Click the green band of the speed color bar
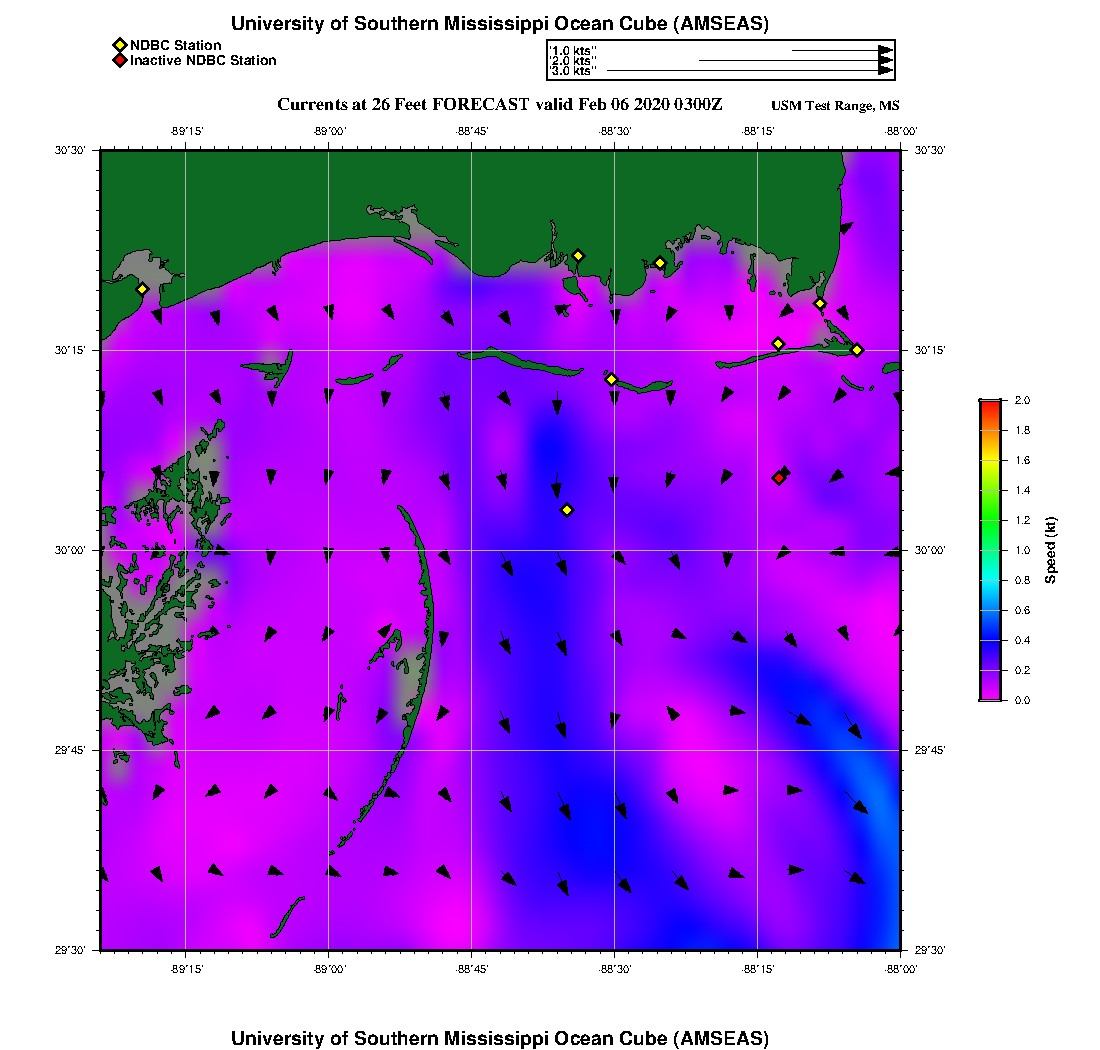Screen dimensions: 1100x1050 point(990,520)
